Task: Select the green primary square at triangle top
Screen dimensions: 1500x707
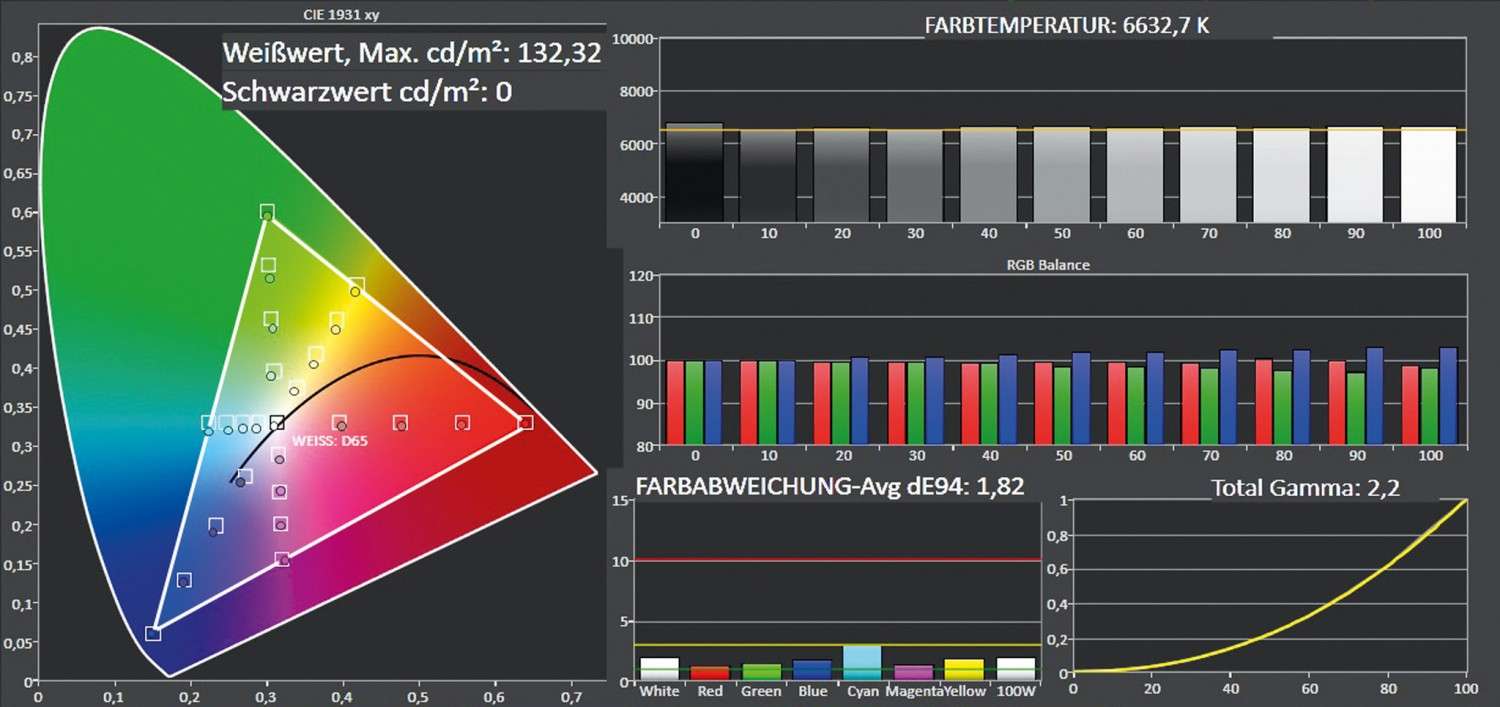Action: pos(267,212)
